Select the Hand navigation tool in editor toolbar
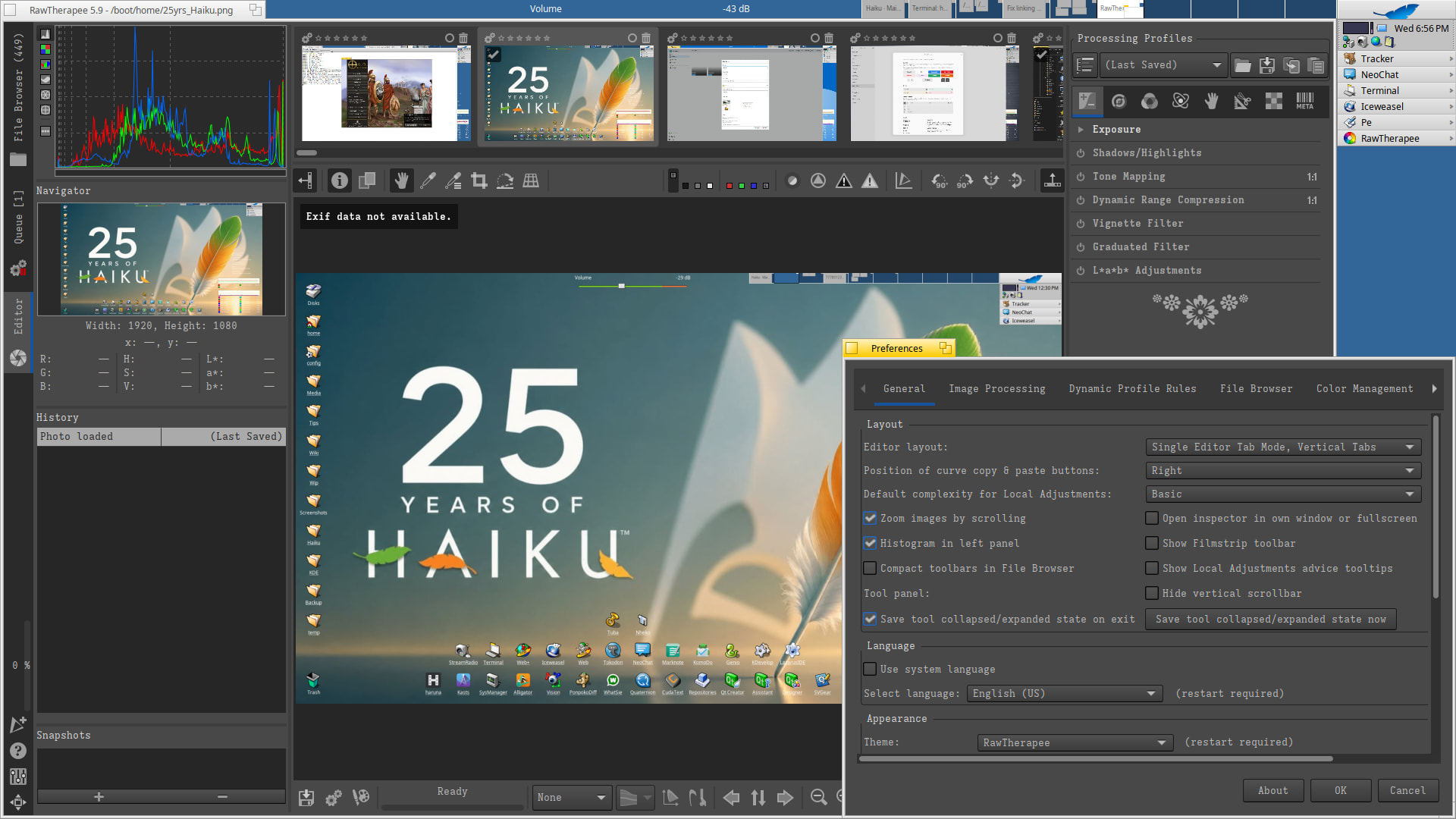Screen dimensions: 1456x819 (x=401, y=180)
